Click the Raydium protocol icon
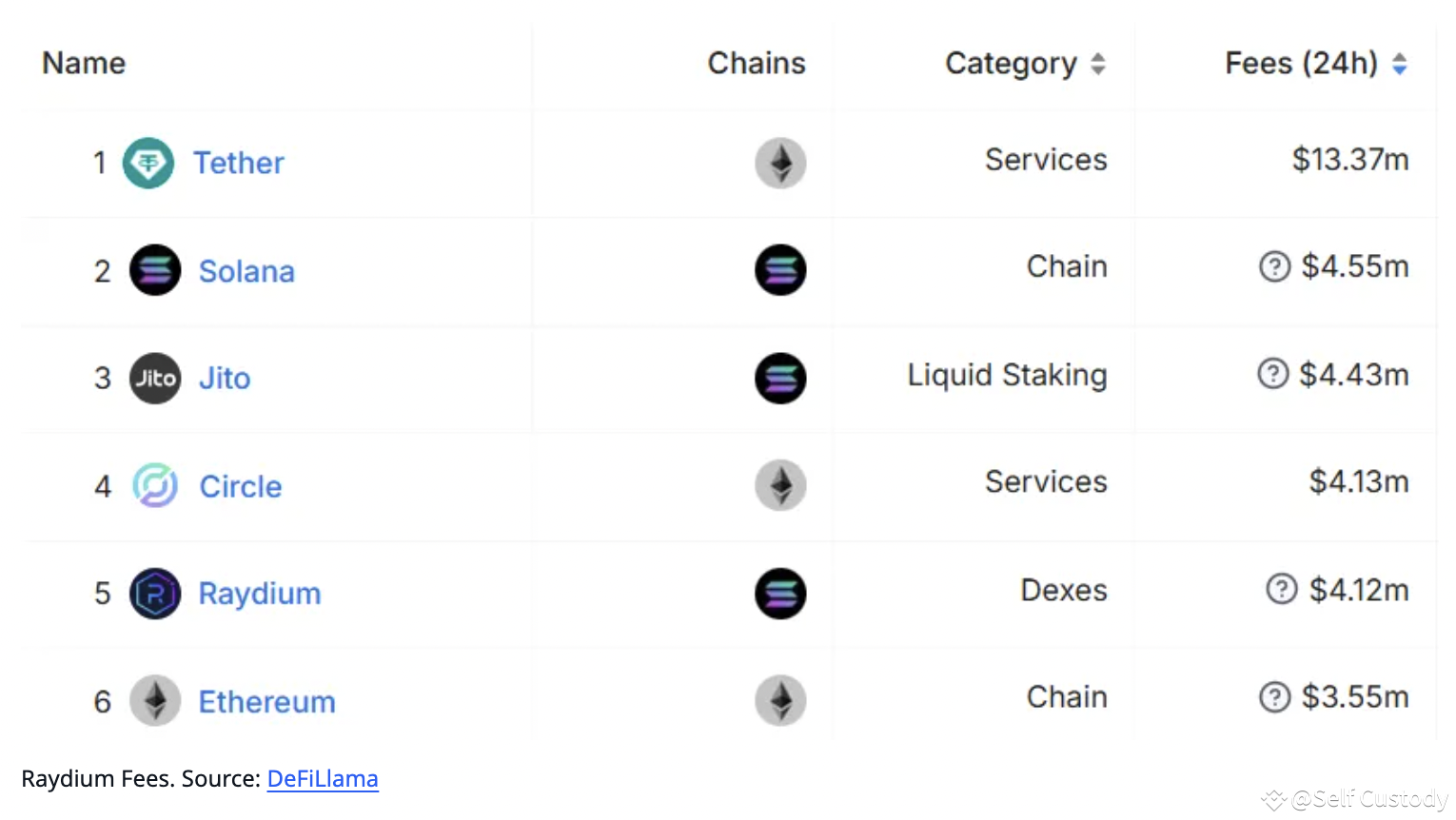 pyautogui.click(x=155, y=594)
